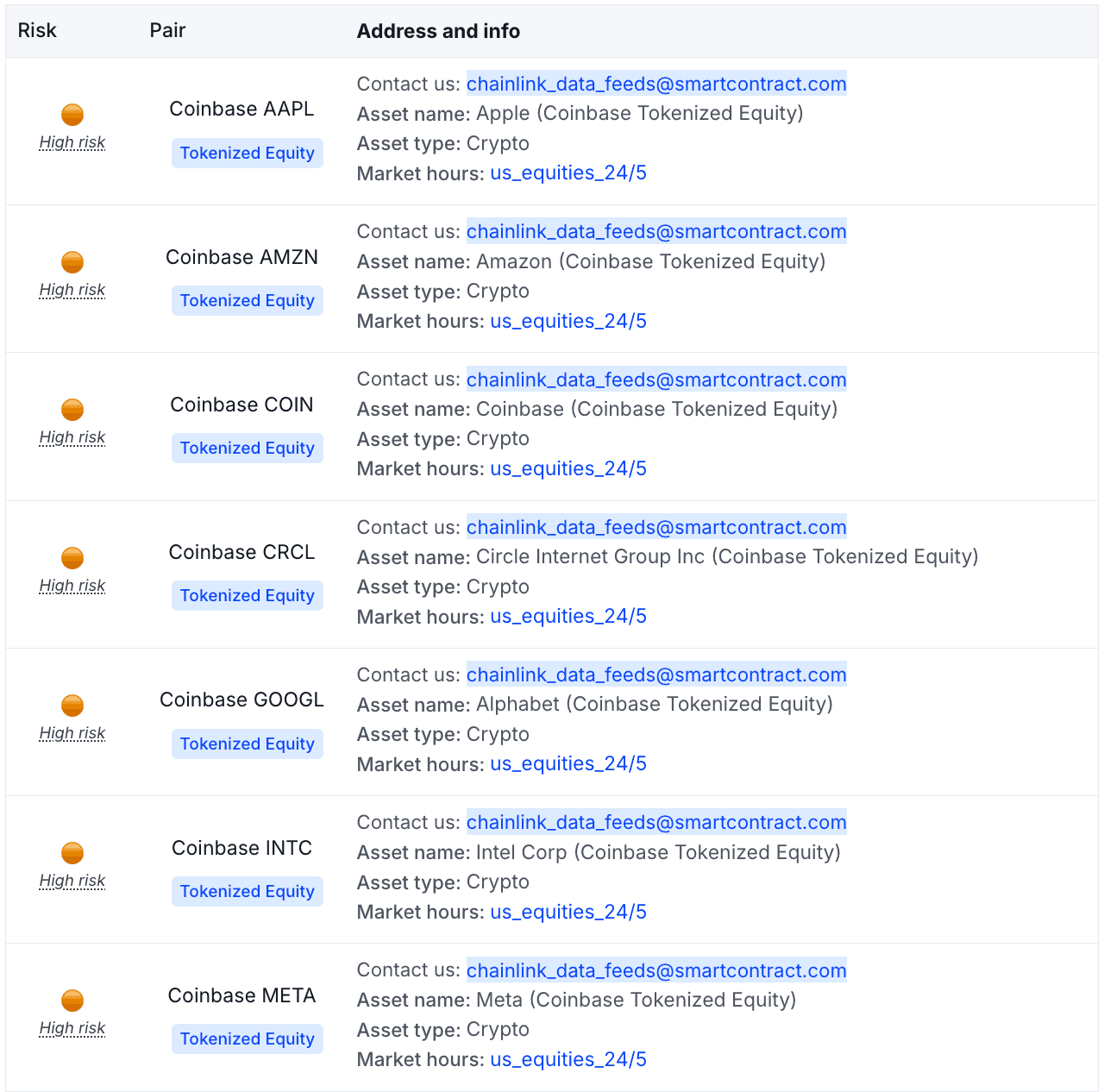1104x1092 pixels.
Task: Click asset name Meta (Coinbase Tokenized Equity)
Action: 637,1000
